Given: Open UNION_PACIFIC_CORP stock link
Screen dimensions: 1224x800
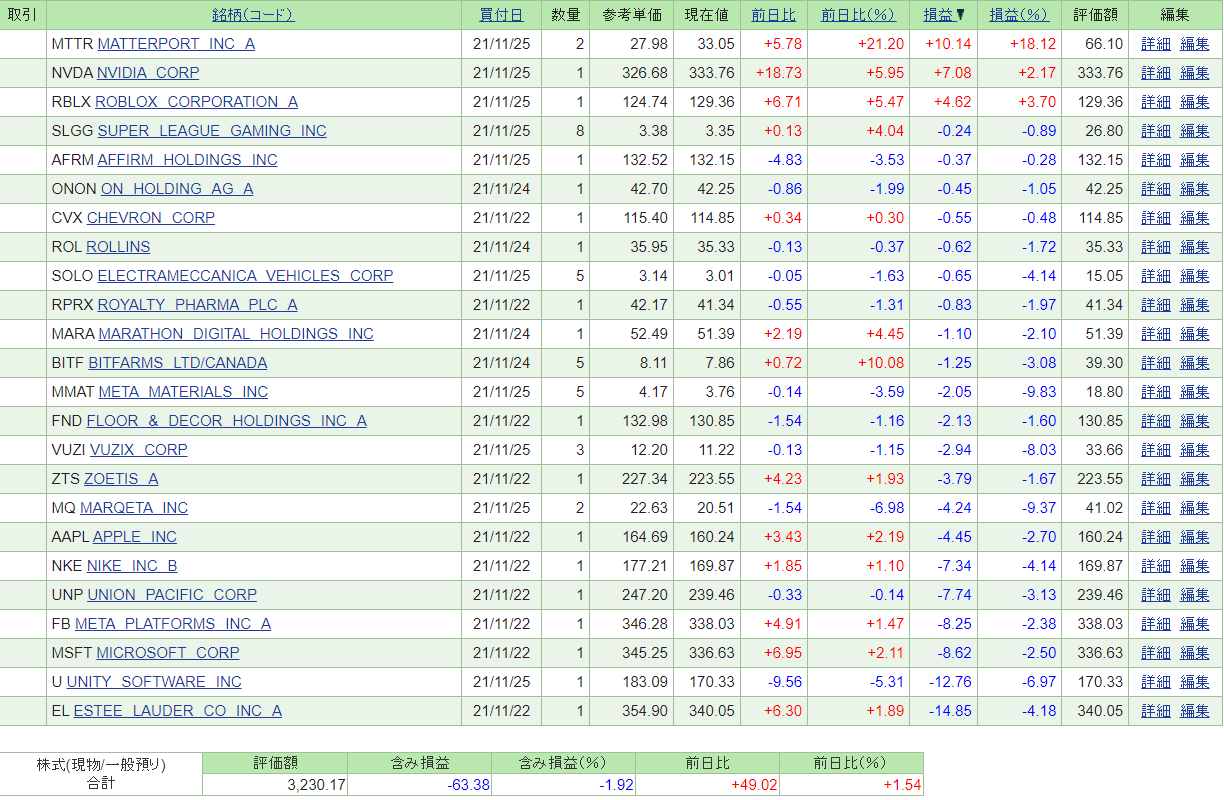Looking at the screenshot, I should pos(172,595).
